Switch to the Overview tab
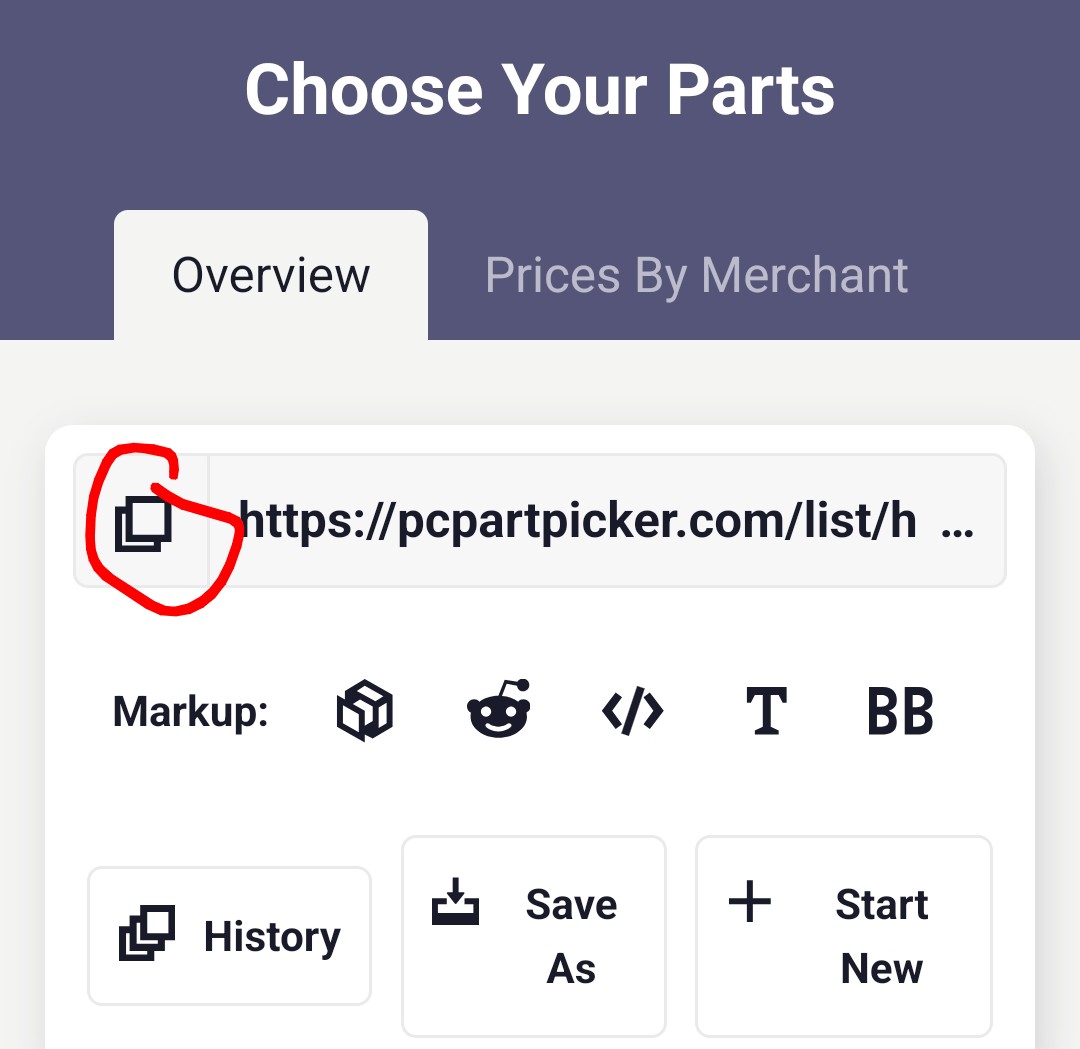The width and height of the screenshot is (1080, 1049). click(271, 276)
